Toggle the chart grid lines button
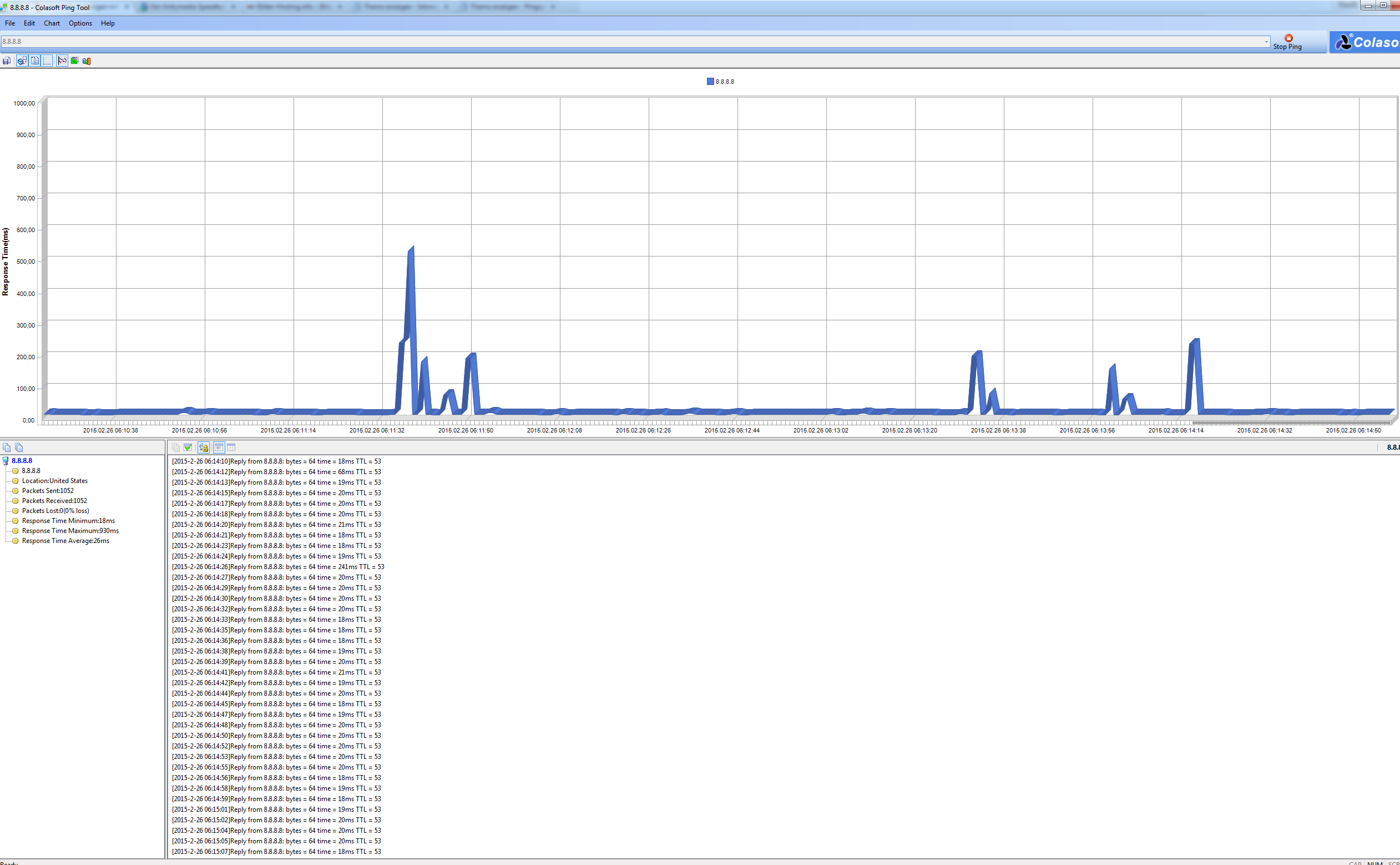Viewport: 1400px width, 865px height. [x=48, y=61]
